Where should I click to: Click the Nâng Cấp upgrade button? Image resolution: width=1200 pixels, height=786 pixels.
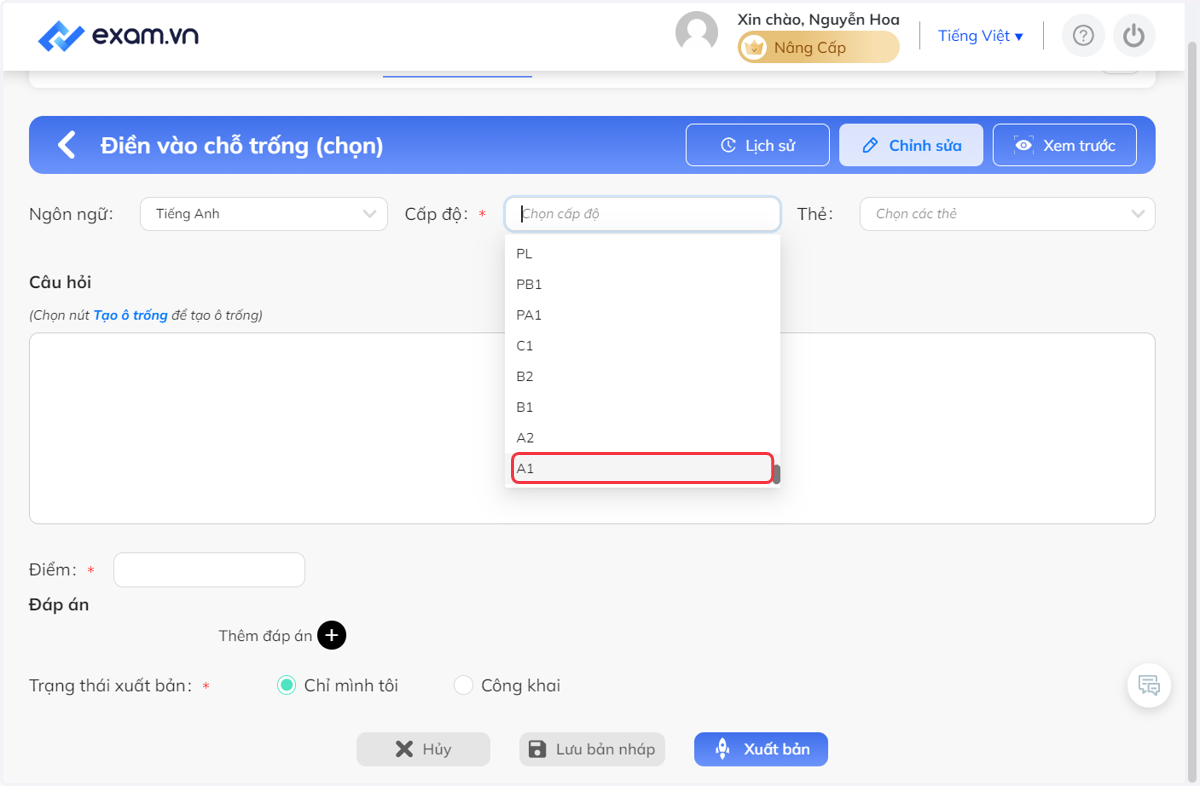(x=818, y=47)
